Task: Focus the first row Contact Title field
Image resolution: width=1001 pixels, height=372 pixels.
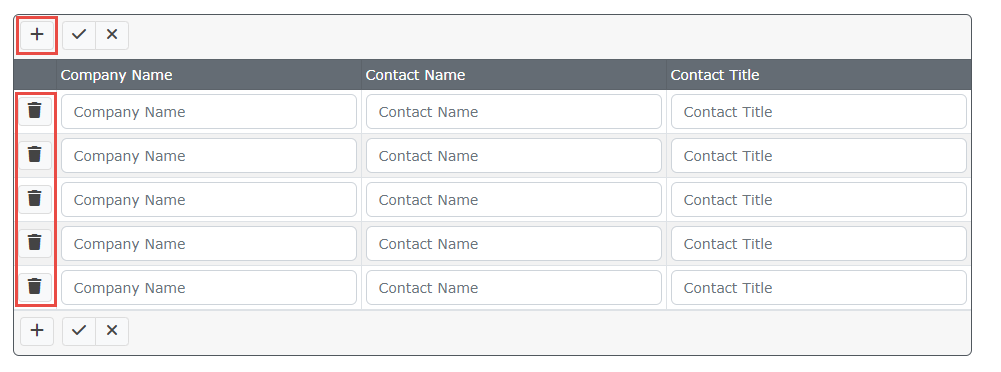Action: pyautogui.click(x=819, y=112)
